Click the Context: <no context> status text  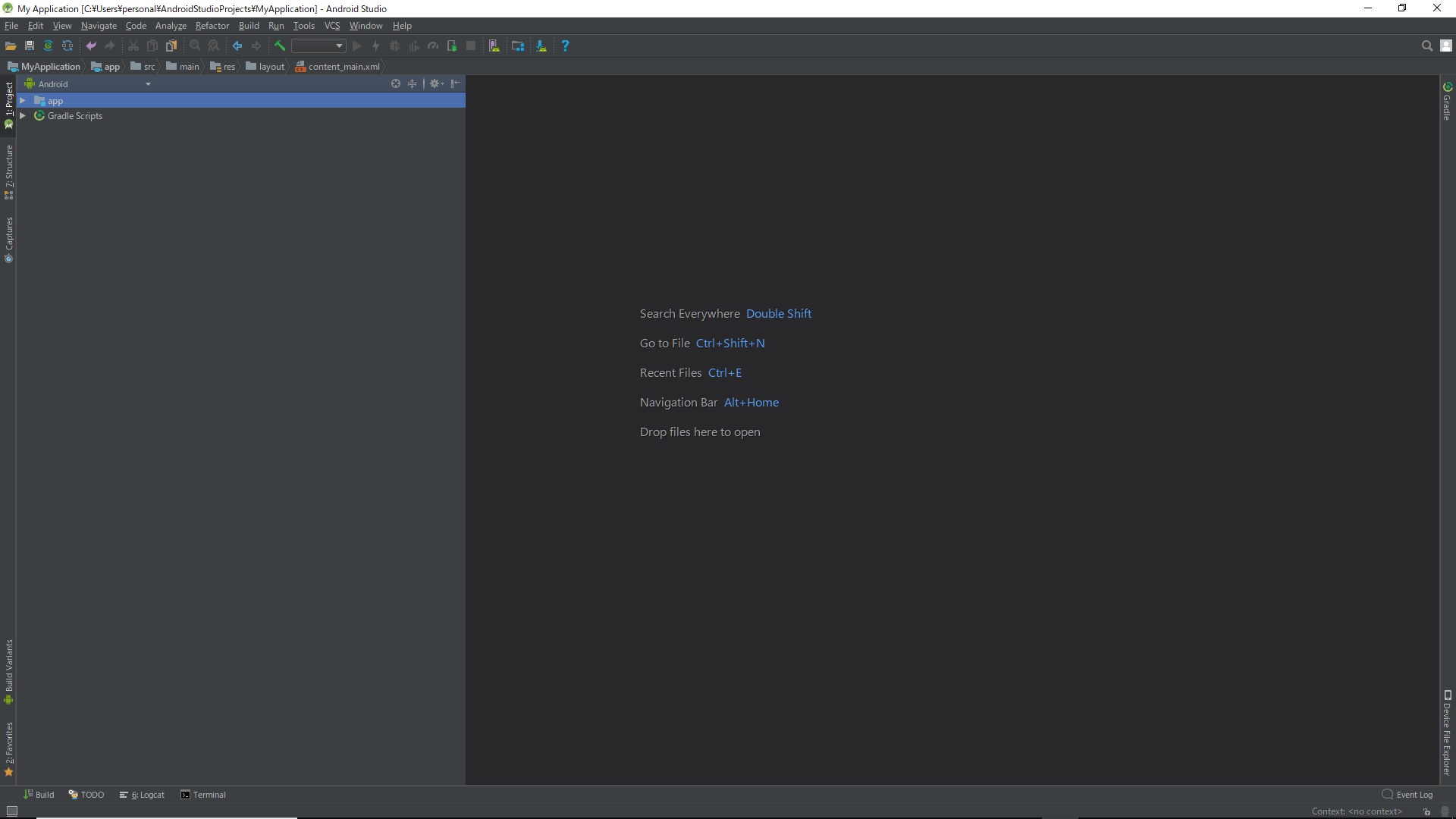tap(1357, 811)
